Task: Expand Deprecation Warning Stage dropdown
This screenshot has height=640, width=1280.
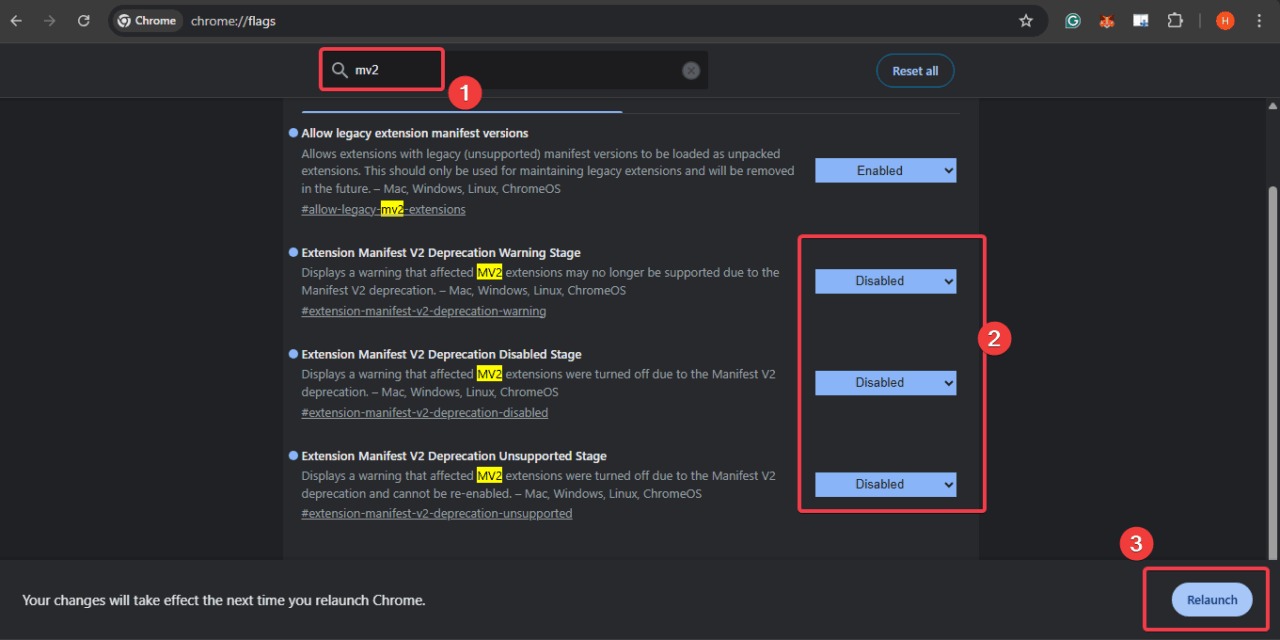Action: (885, 281)
